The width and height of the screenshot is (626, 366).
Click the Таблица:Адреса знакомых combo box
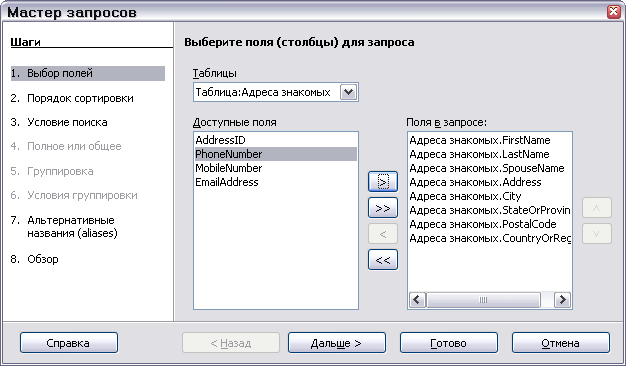(275, 92)
